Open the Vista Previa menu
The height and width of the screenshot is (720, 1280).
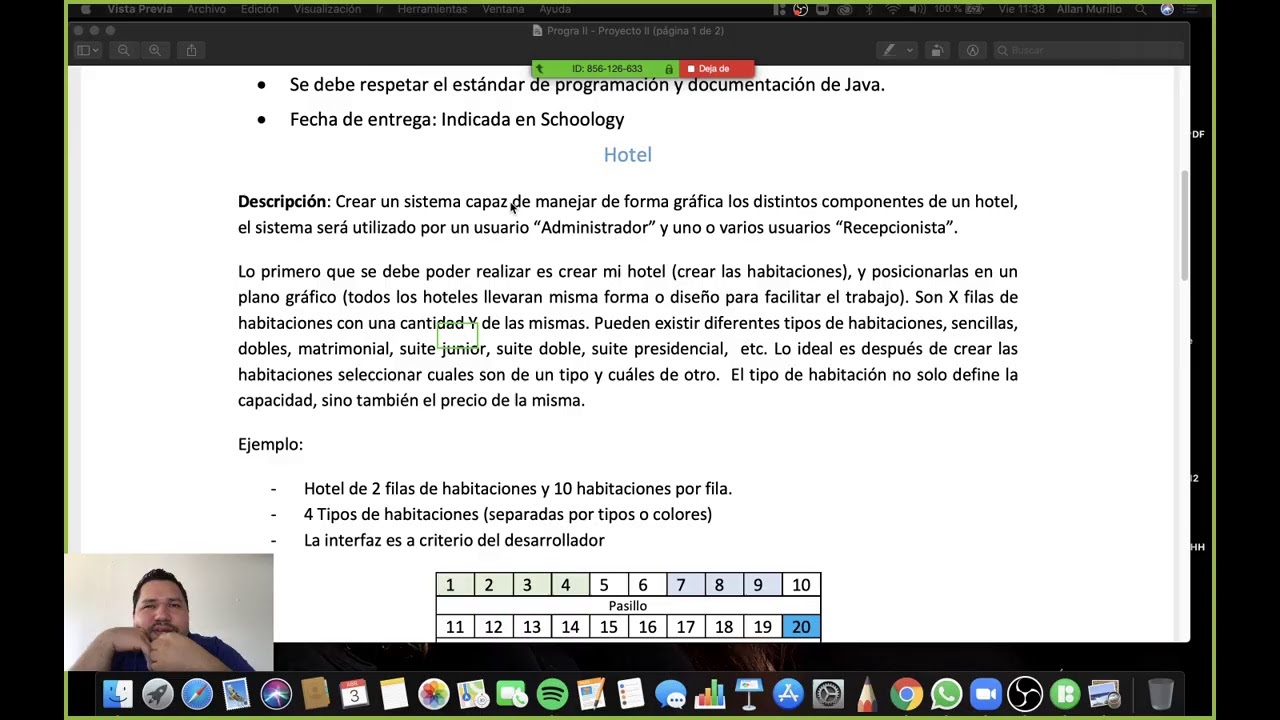tap(140, 9)
